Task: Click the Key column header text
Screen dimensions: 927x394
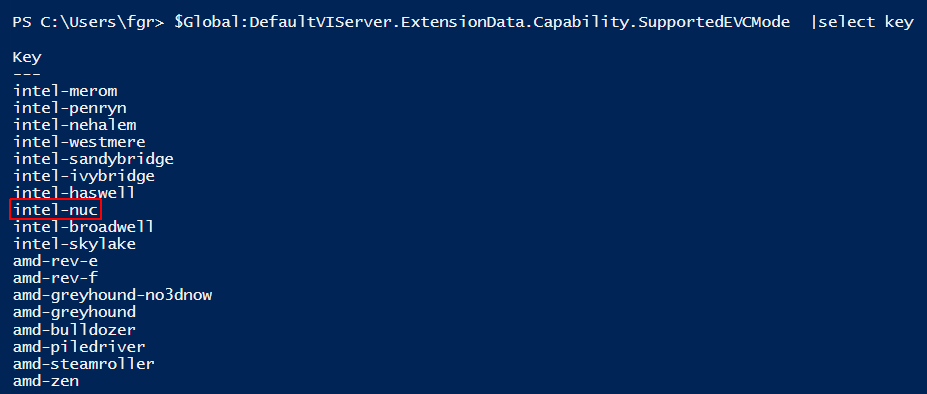Action: 27,57
